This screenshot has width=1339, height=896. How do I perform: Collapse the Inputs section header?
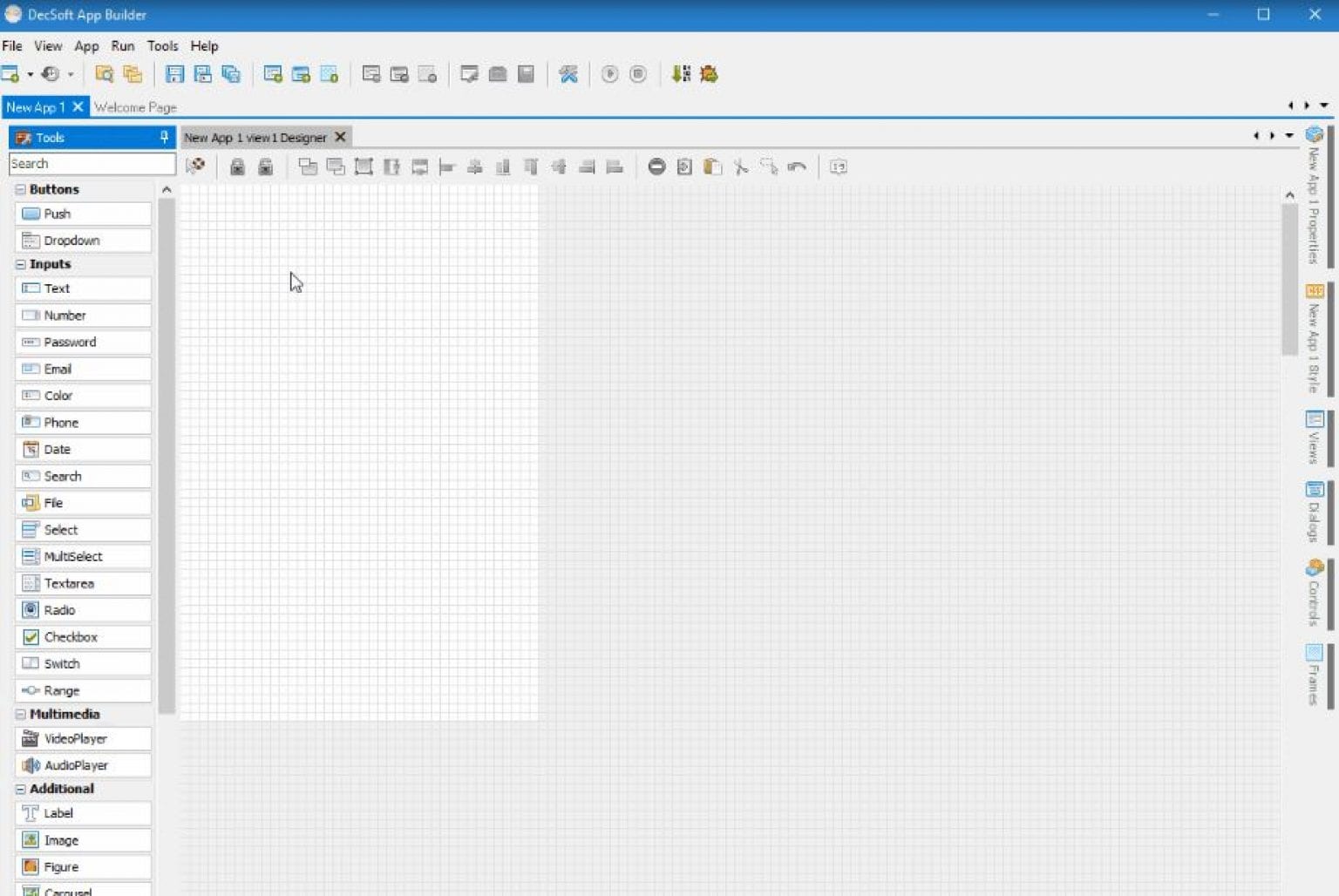20,264
